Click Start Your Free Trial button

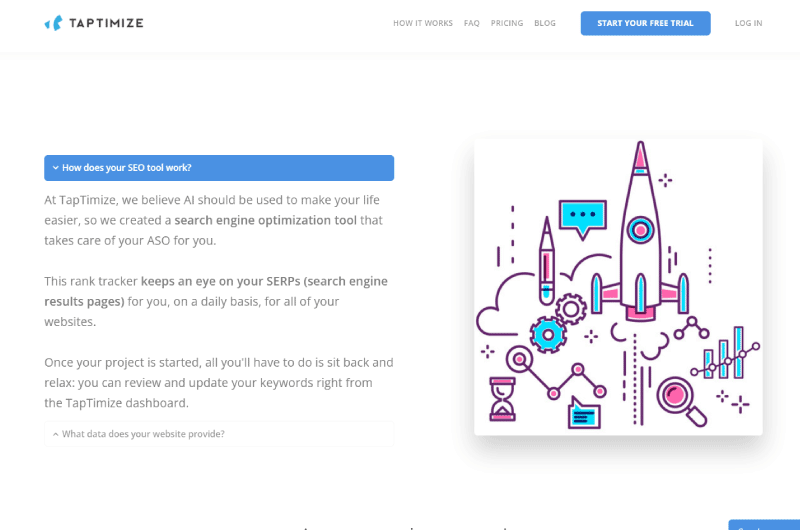coord(645,23)
